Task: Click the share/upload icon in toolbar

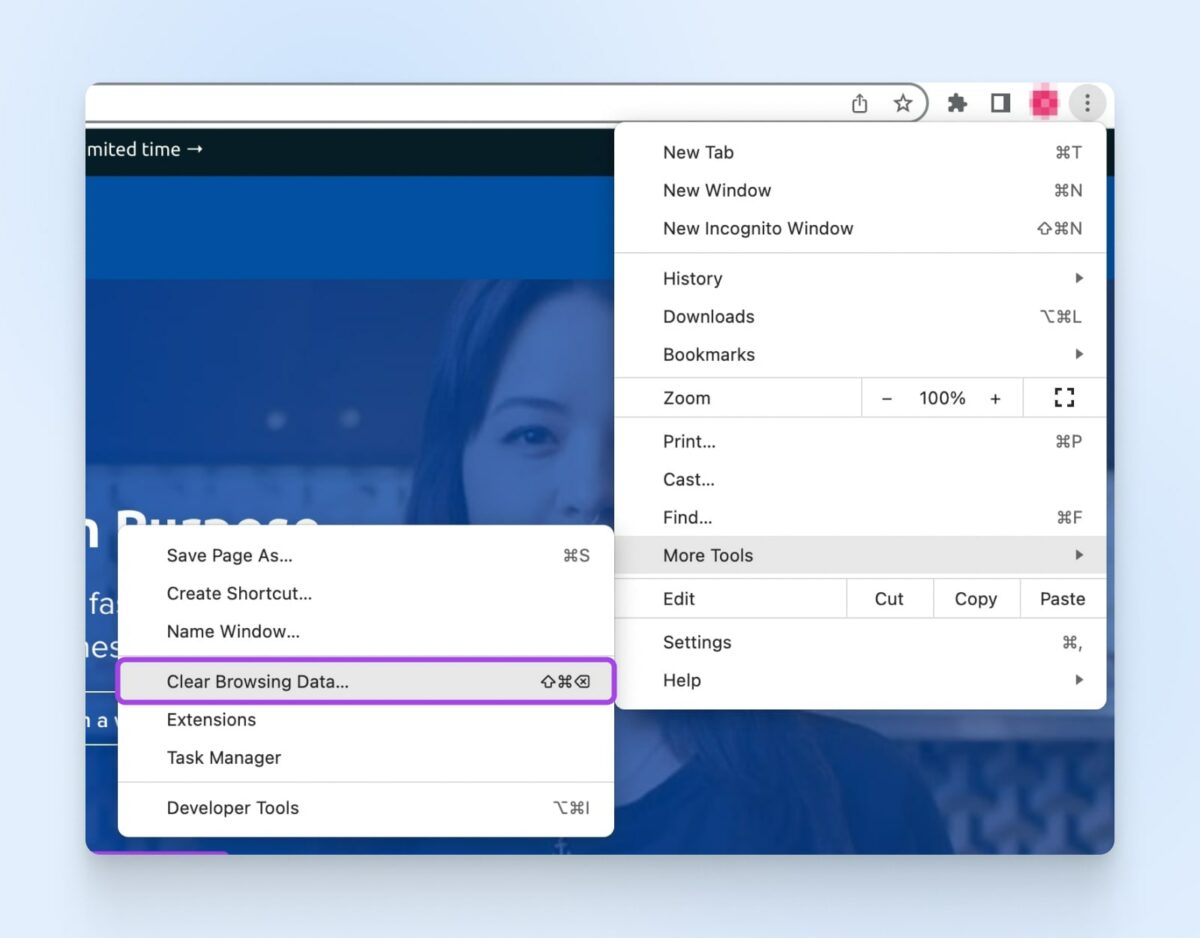Action: point(859,103)
